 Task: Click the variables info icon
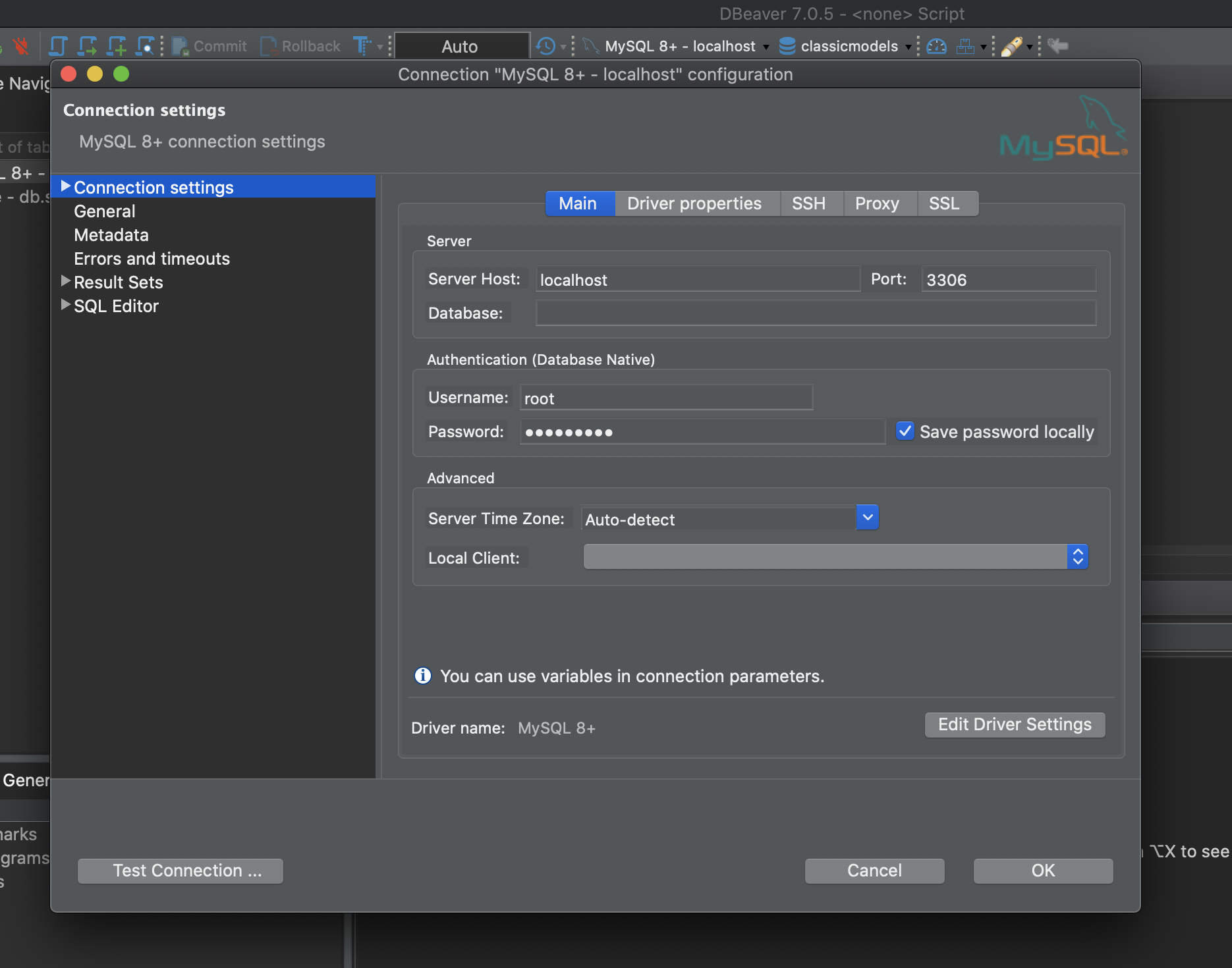point(422,676)
